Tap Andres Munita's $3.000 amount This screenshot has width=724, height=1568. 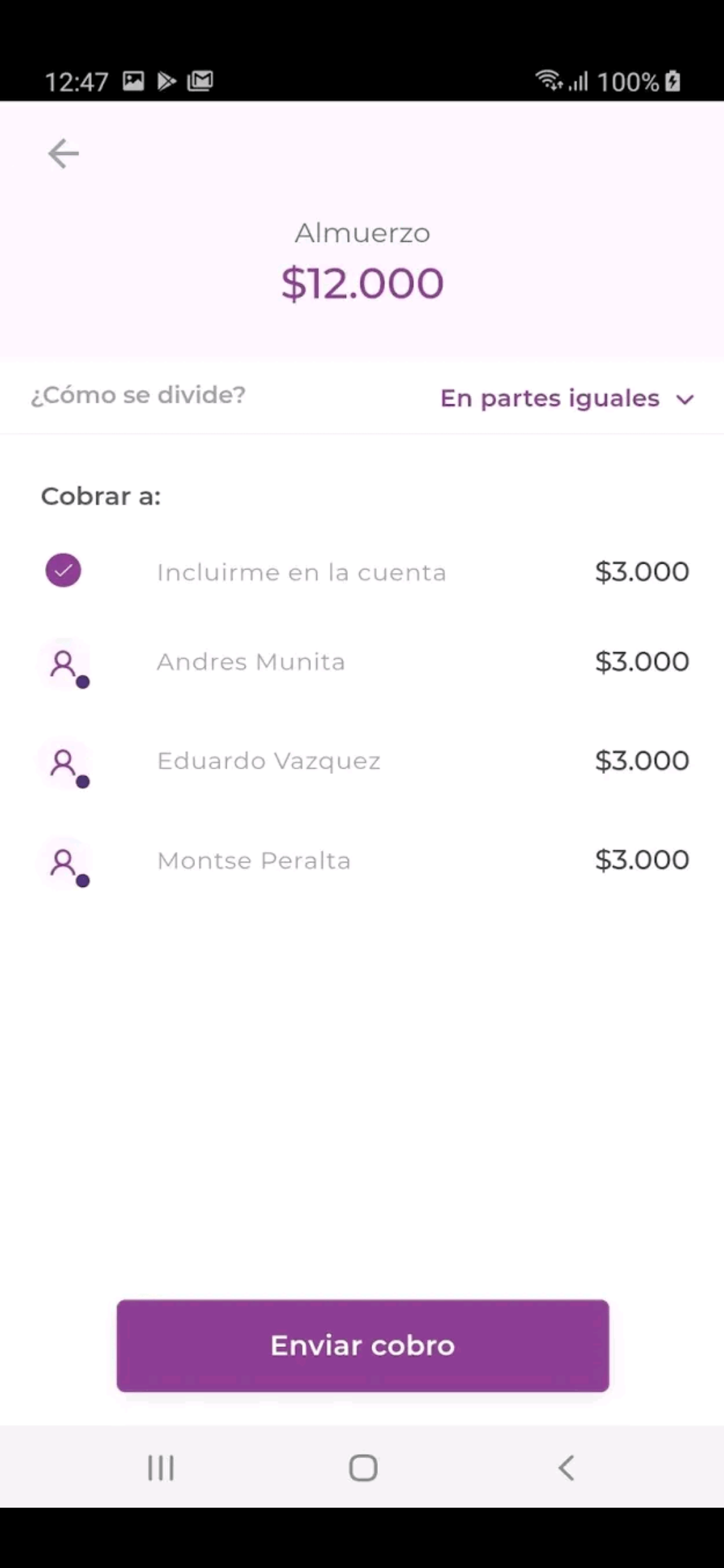tap(642, 662)
